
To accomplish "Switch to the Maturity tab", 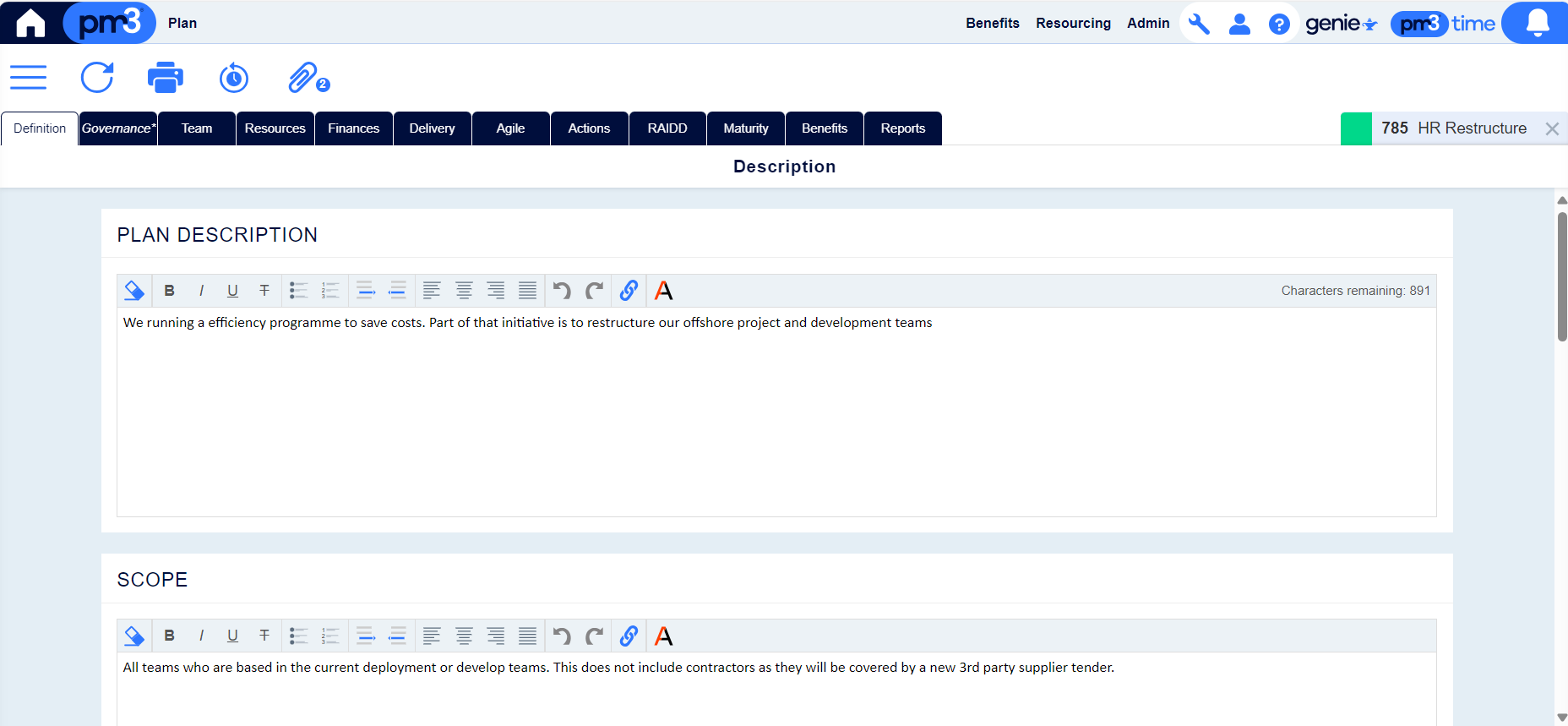I will (746, 128).
